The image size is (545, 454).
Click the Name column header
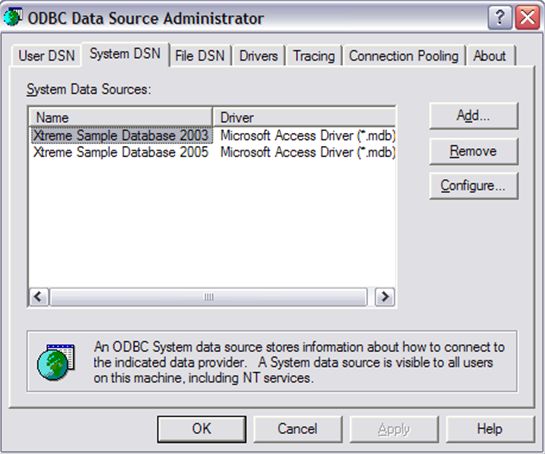(x=120, y=117)
